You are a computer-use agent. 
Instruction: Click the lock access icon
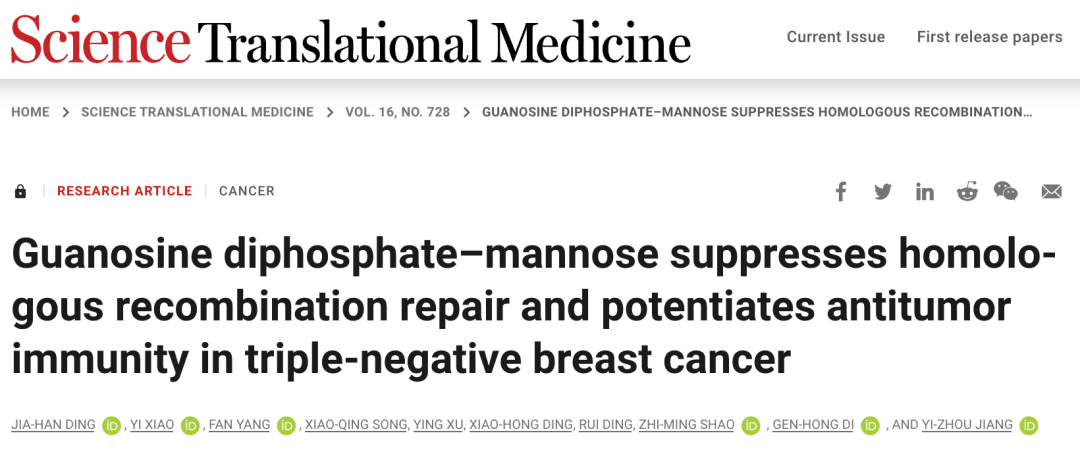[x=21, y=191]
